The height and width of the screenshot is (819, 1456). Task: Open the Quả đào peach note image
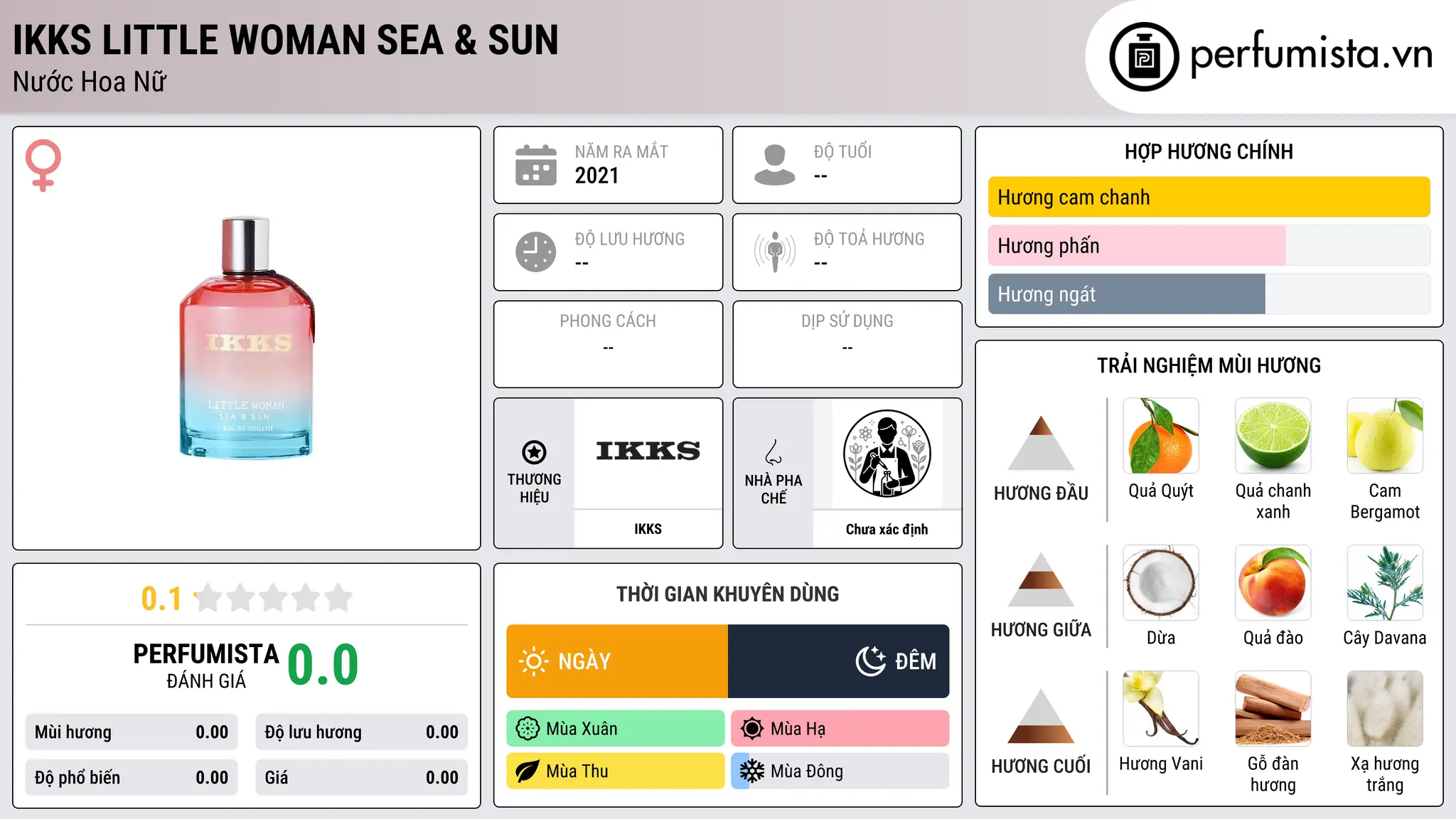click(x=1273, y=583)
